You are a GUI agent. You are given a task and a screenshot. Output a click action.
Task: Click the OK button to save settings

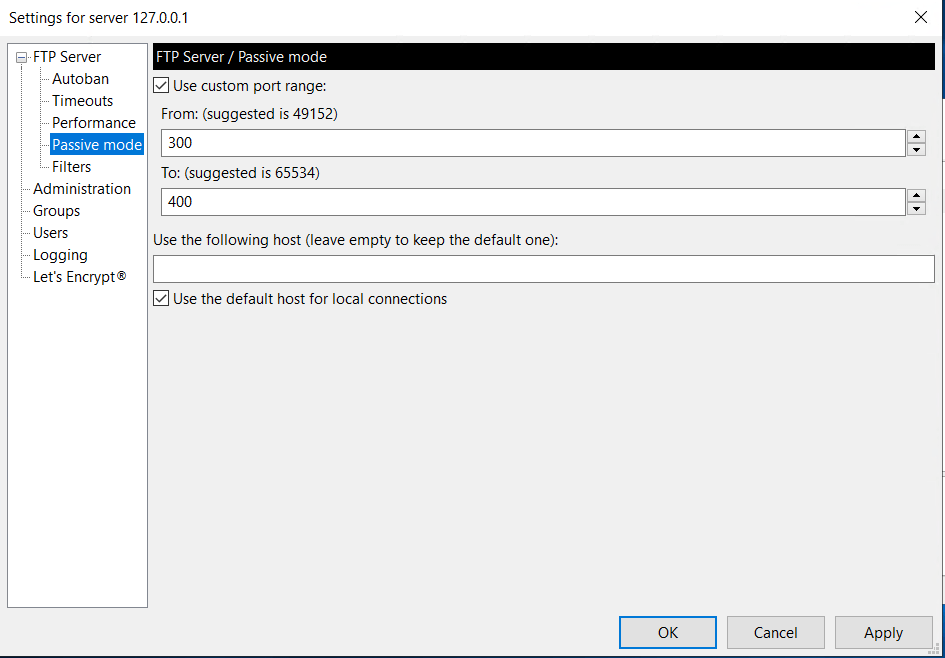click(667, 632)
